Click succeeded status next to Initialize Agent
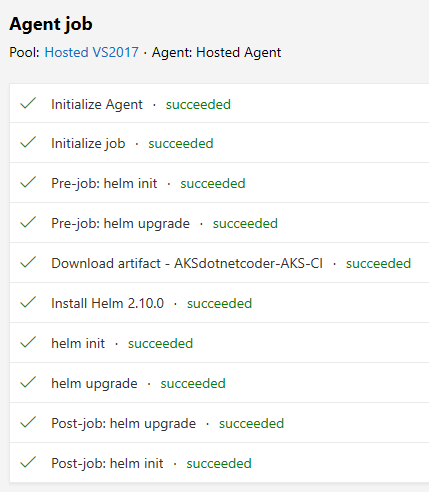The image size is (429, 492). [198, 104]
